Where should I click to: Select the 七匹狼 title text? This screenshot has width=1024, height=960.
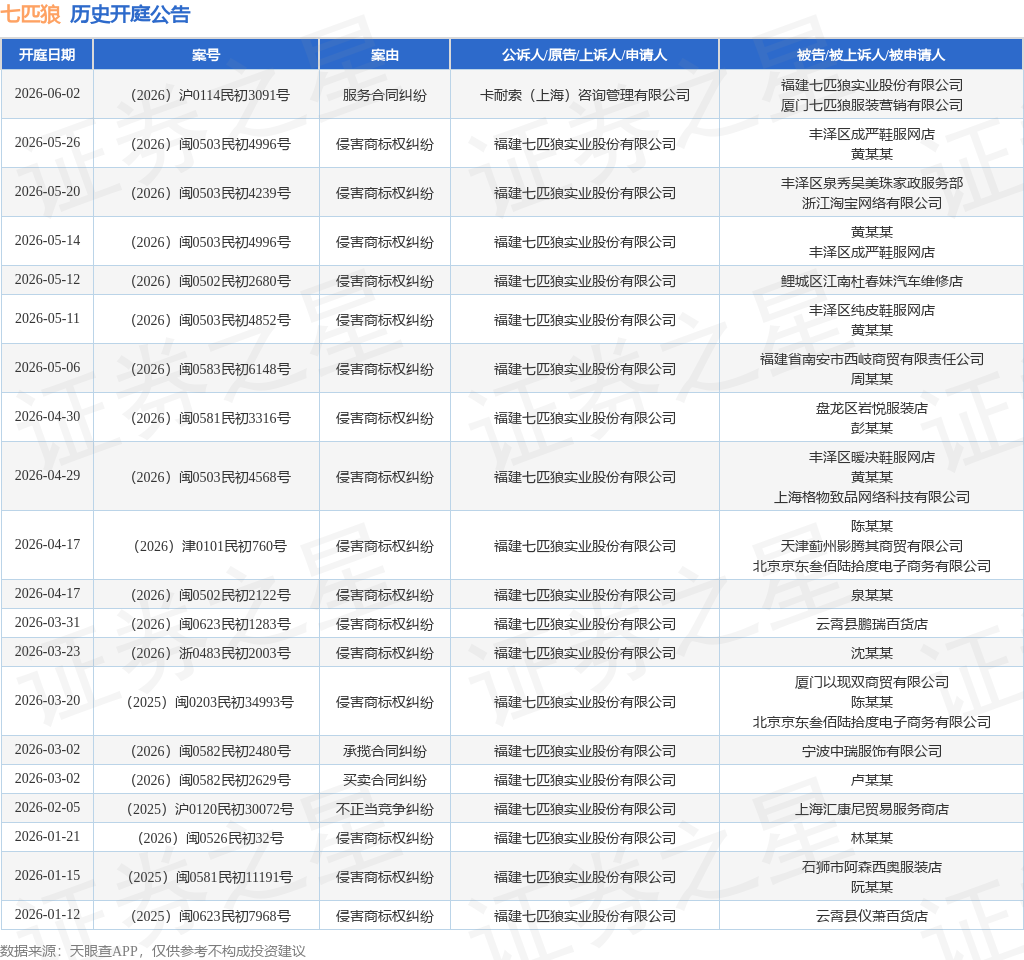[31, 14]
